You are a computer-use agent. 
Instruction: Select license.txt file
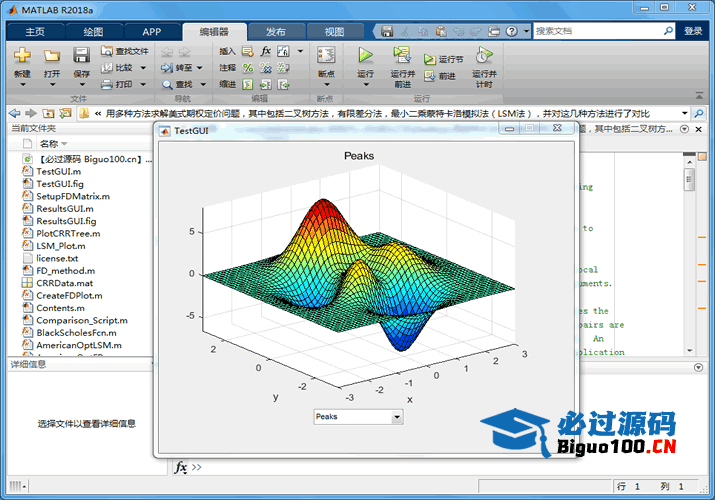[x=57, y=258]
